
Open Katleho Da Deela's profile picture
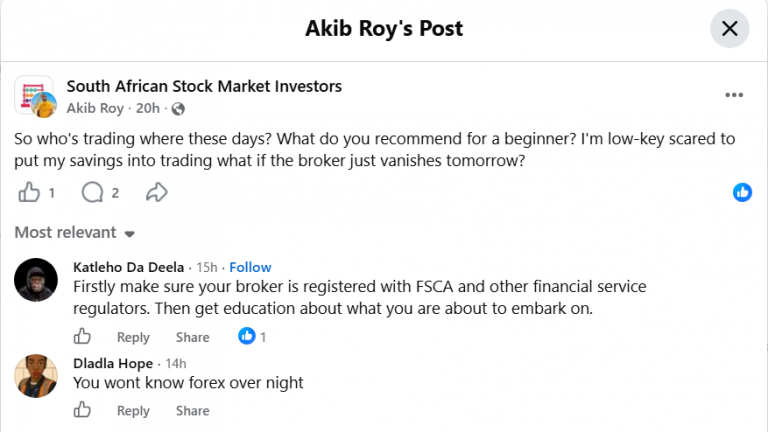pos(36,280)
